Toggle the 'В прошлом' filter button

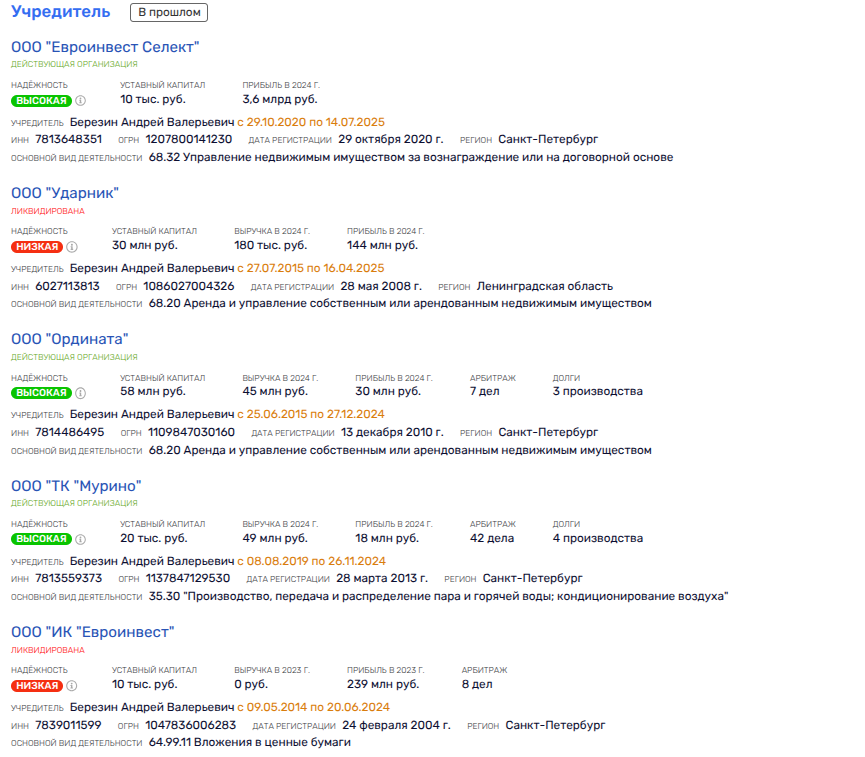[169, 13]
